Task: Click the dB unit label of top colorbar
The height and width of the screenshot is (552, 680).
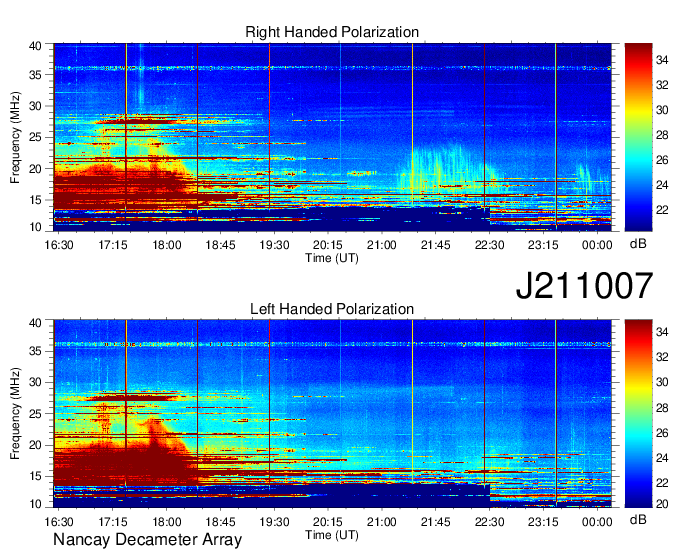Action: tap(638, 244)
